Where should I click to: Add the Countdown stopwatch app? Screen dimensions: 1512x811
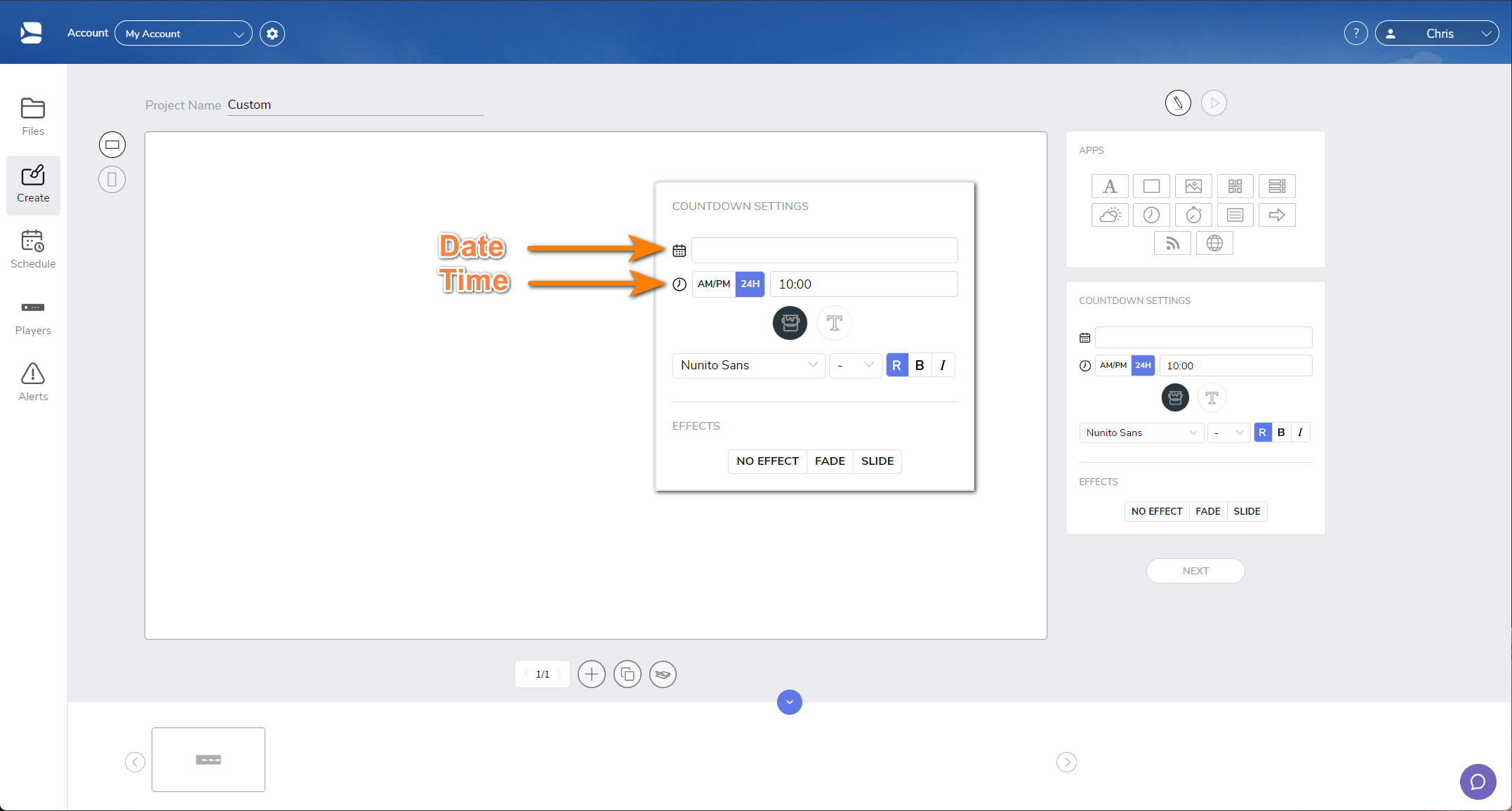pyautogui.click(x=1193, y=215)
